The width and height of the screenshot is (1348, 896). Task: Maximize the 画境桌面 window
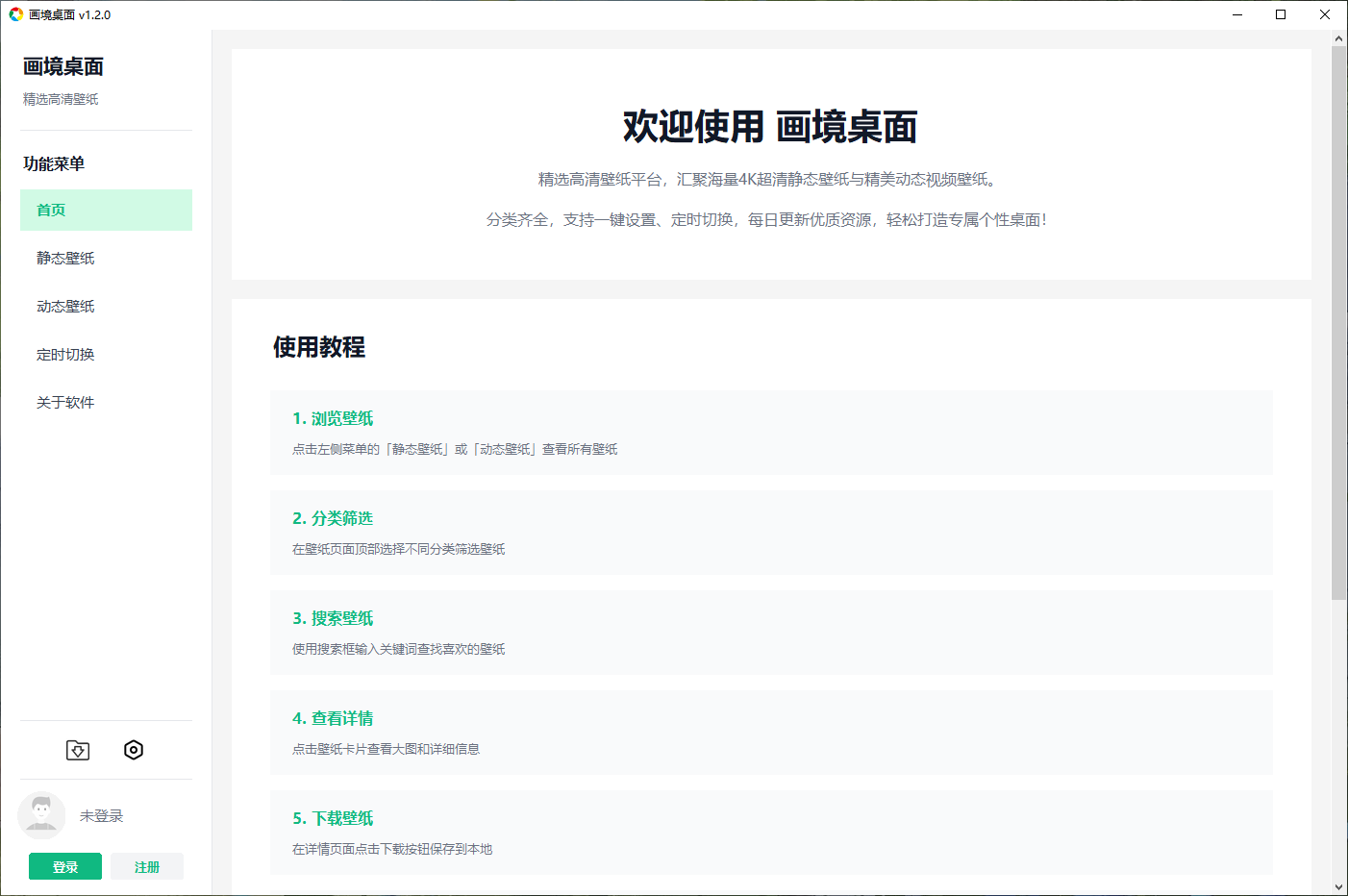(1281, 14)
